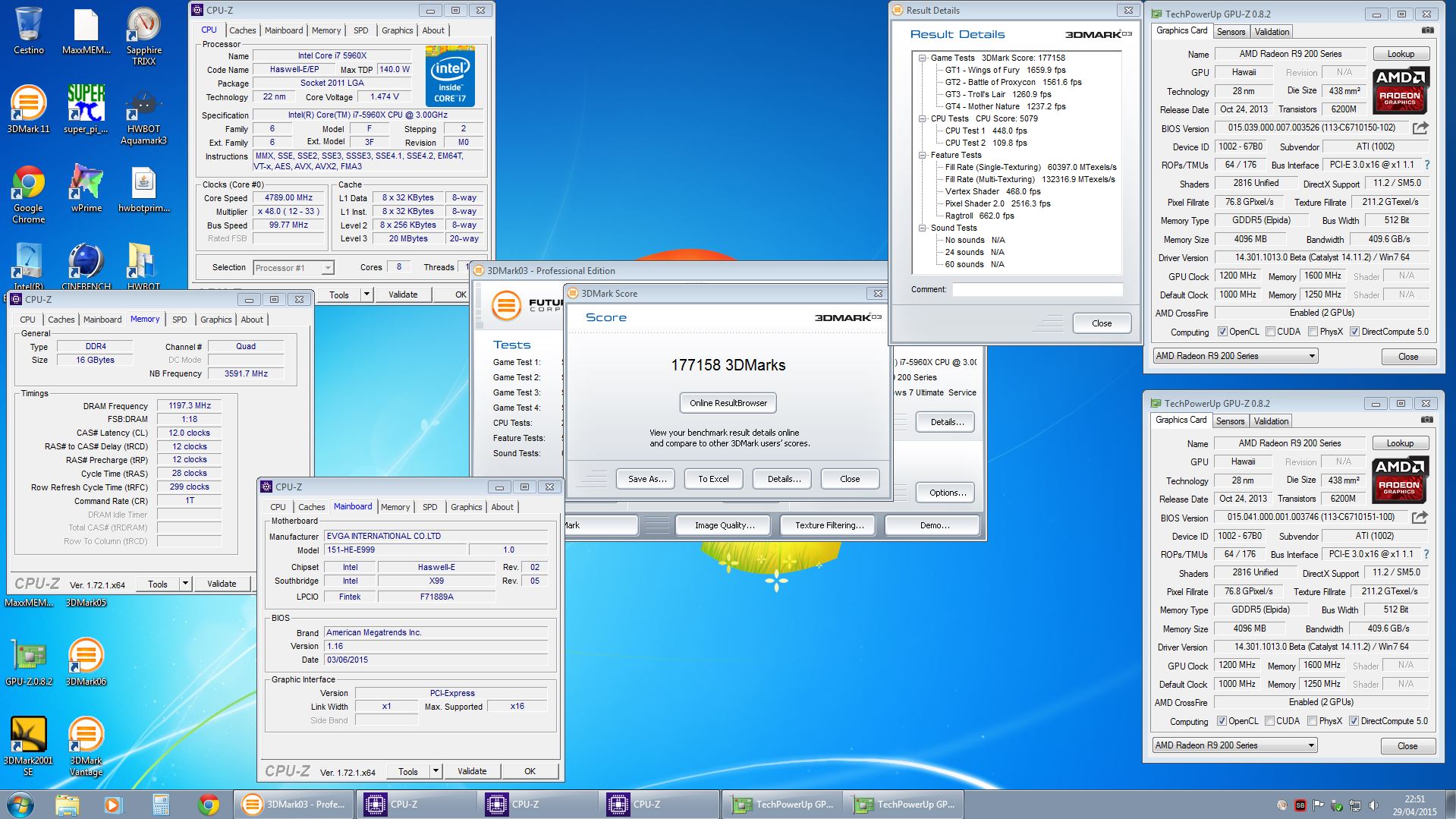Switch to Caches tab in top CPU-Z window

242,30
